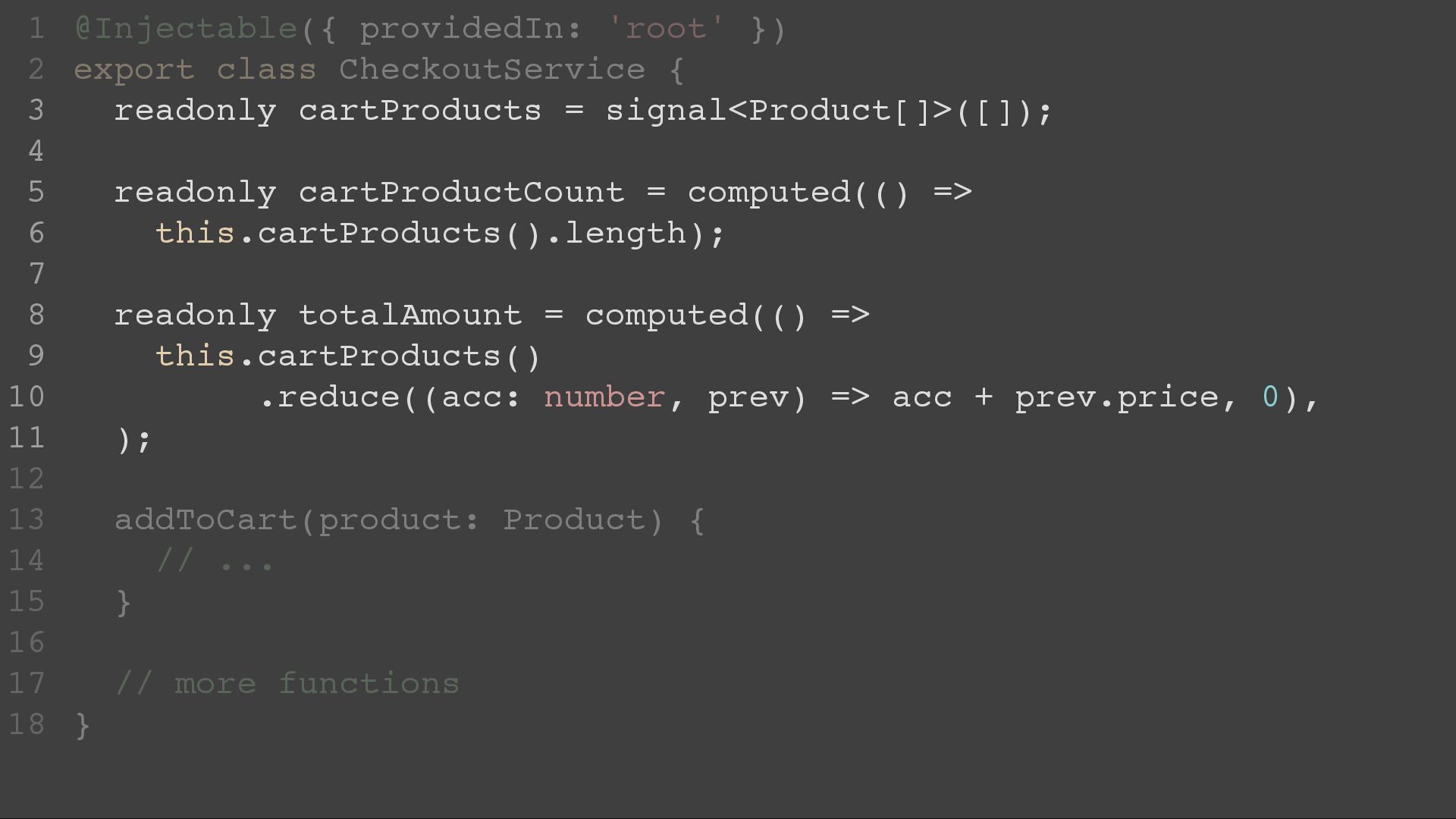Click the cartProductCount identifier
This screenshot has width=1456, height=819.
tap(461, 193)
